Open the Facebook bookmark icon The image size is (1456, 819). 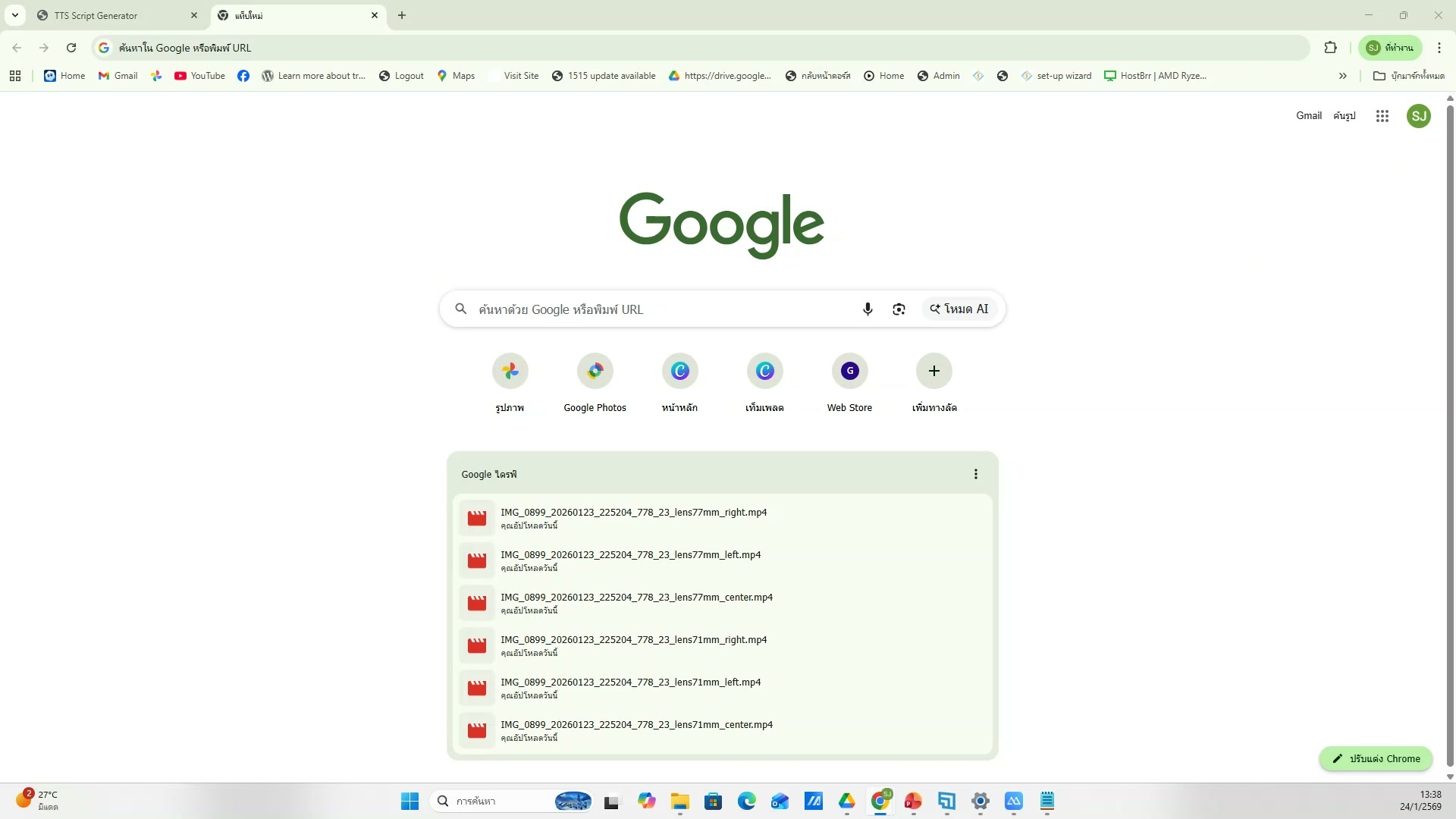[x=243, y=76]
